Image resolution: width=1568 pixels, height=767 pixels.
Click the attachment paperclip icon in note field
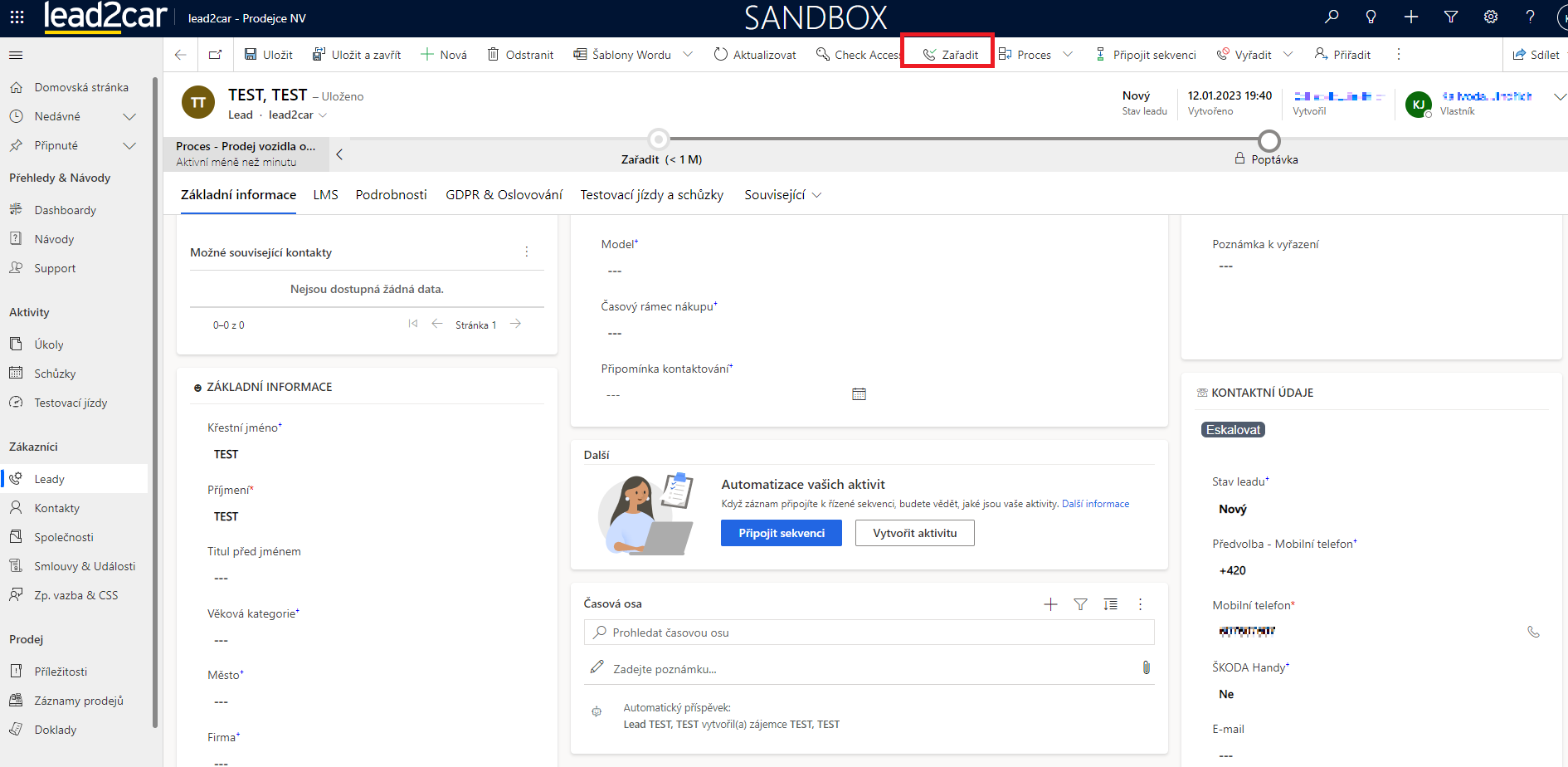pyautogui.click(x=1146, y=667)
